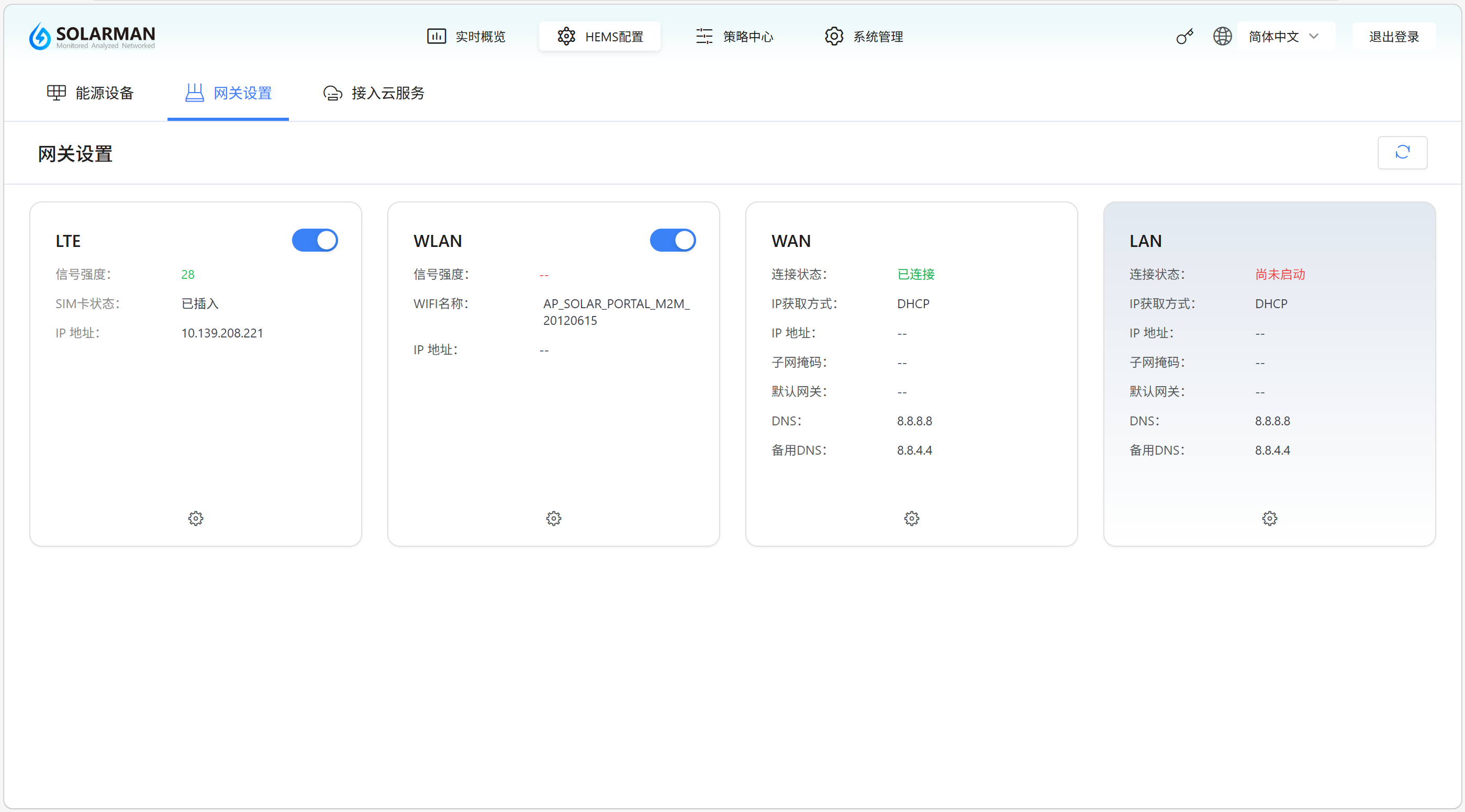Click the 退出登录 button
1465x812 pixels.
pos(1394,37)
